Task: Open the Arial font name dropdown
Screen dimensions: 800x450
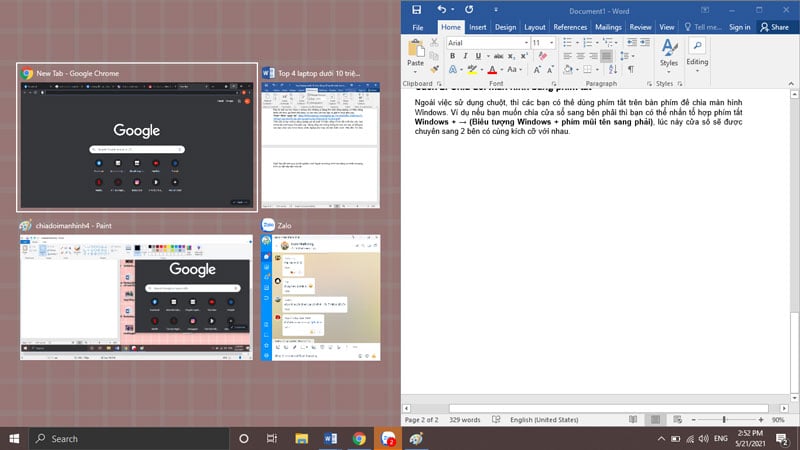Action: coord(485,43)
